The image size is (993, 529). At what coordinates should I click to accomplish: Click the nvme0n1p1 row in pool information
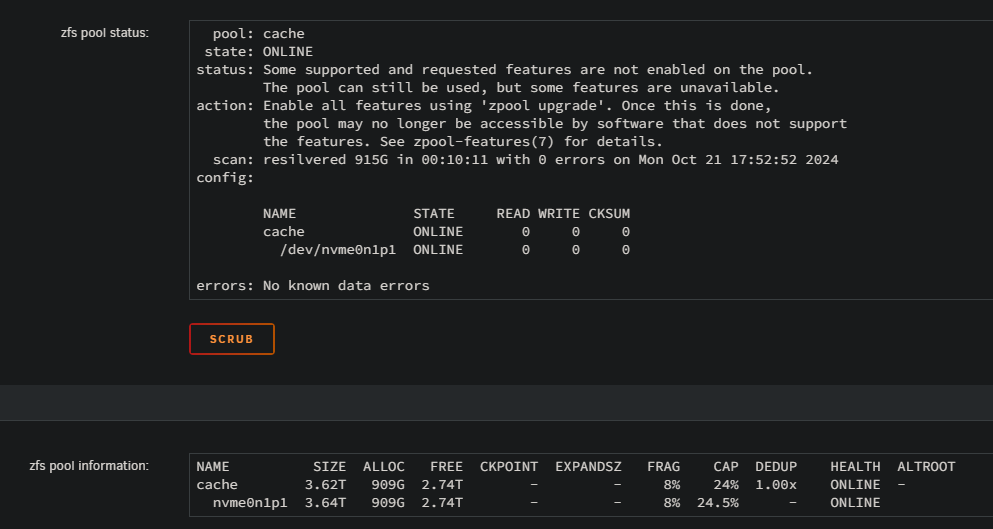538,502
